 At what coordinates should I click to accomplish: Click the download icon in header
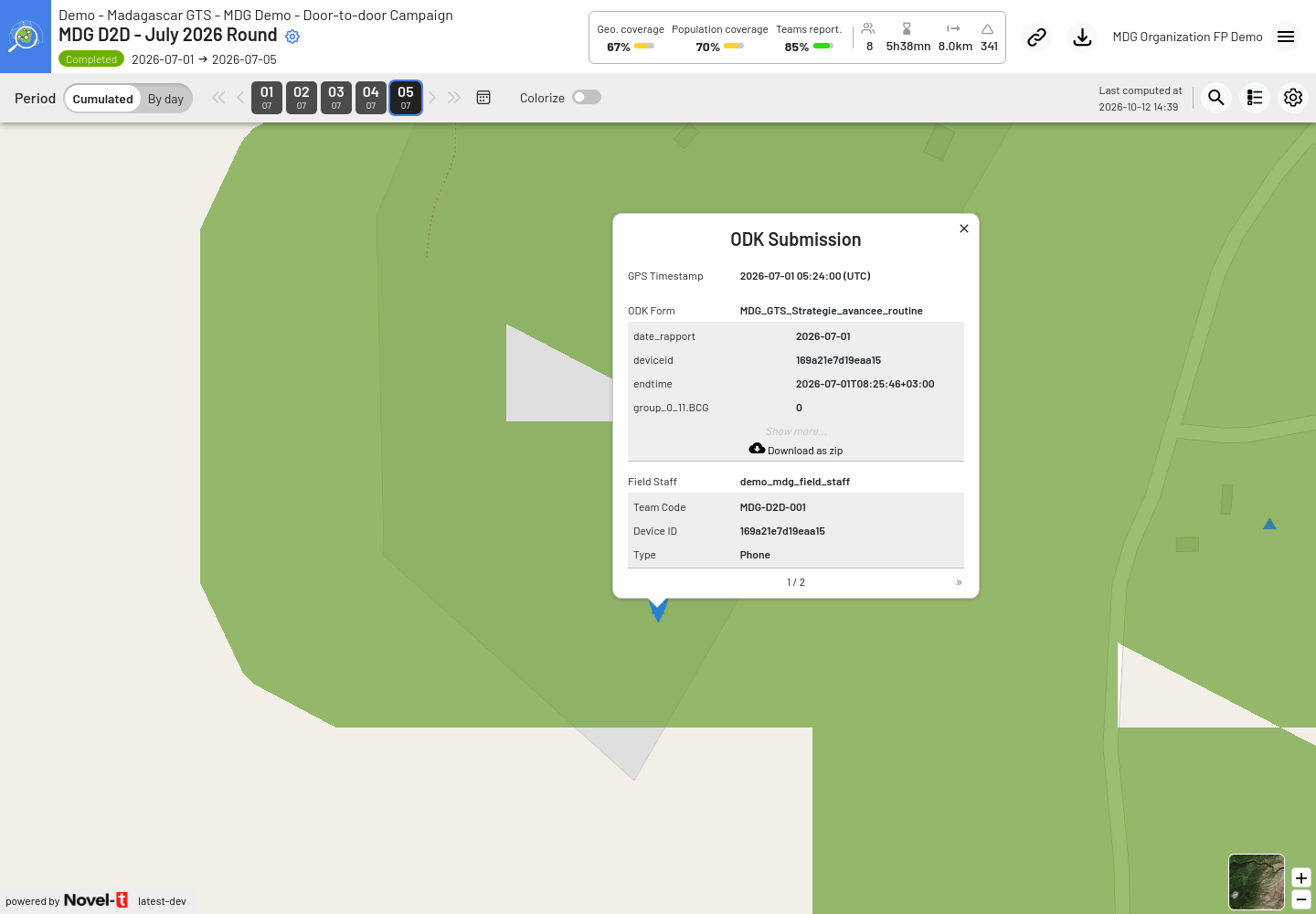pos(1082,37)
